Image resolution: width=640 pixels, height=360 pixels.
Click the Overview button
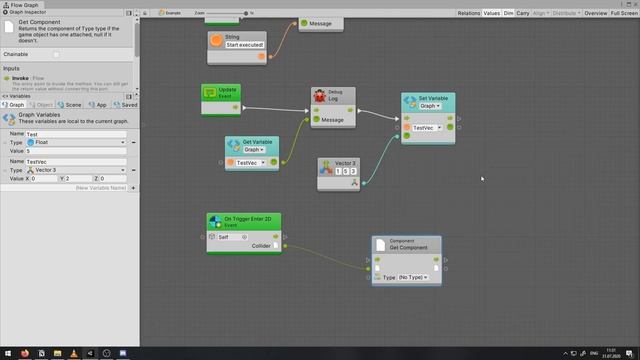596,13
